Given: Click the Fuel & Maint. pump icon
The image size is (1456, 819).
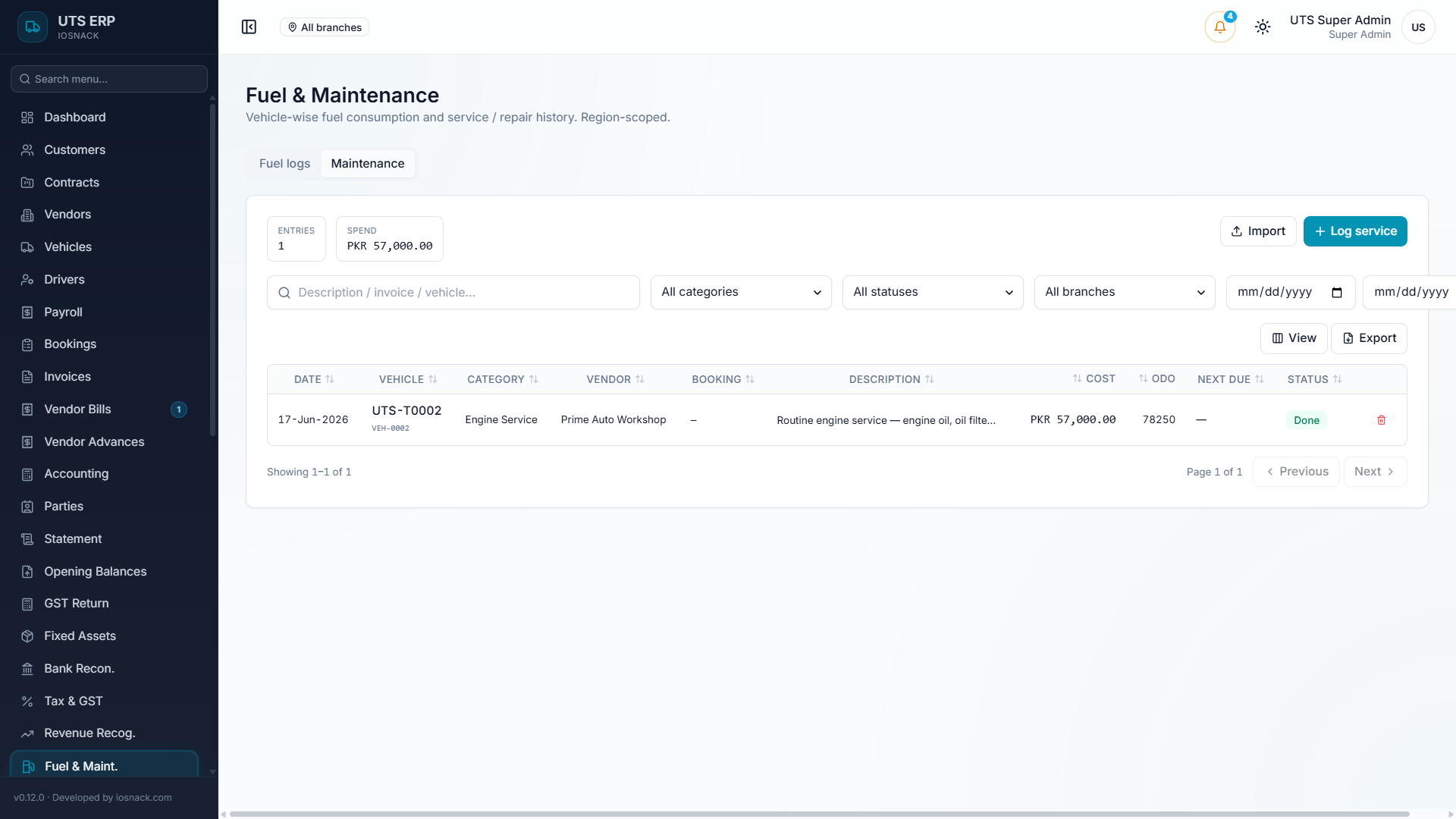Looking at the screenshot, I should coord(28,767).
